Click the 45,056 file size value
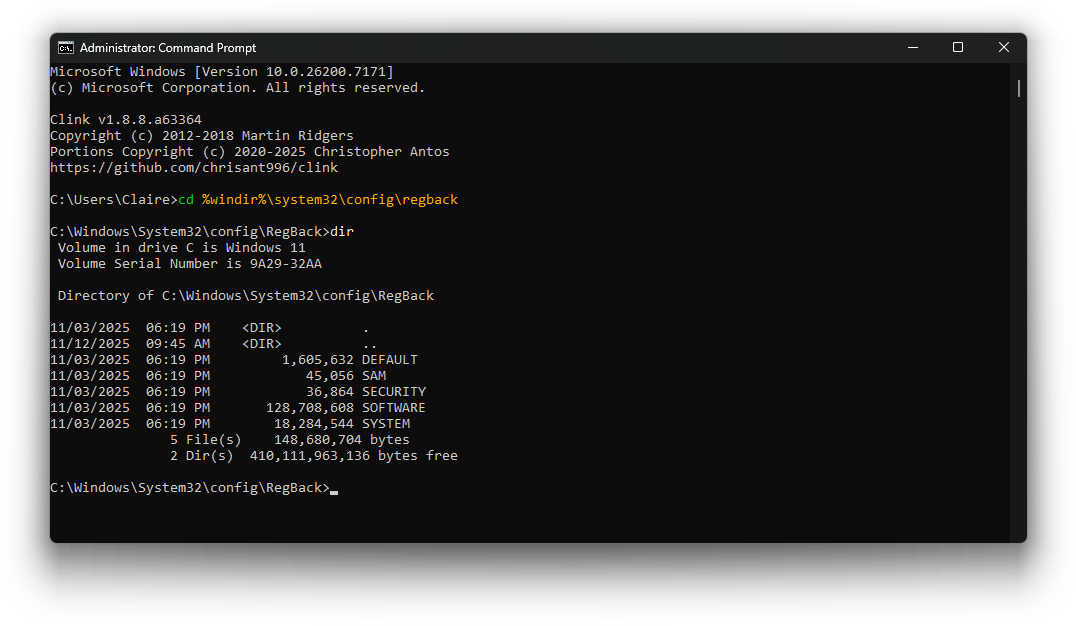The width and height of the screenshot is (1076, 626). 330,375
